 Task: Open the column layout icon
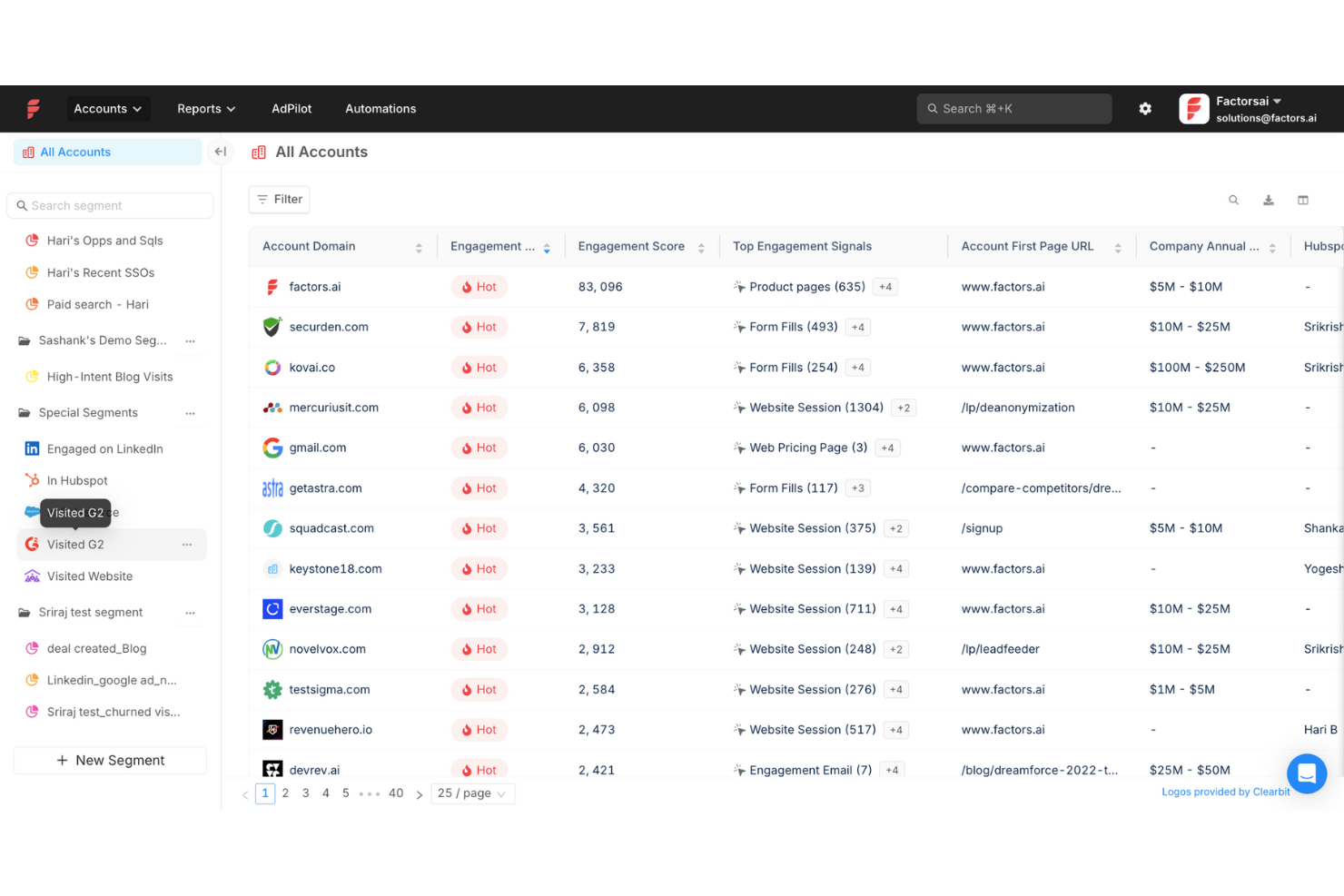coord(1303,200)
